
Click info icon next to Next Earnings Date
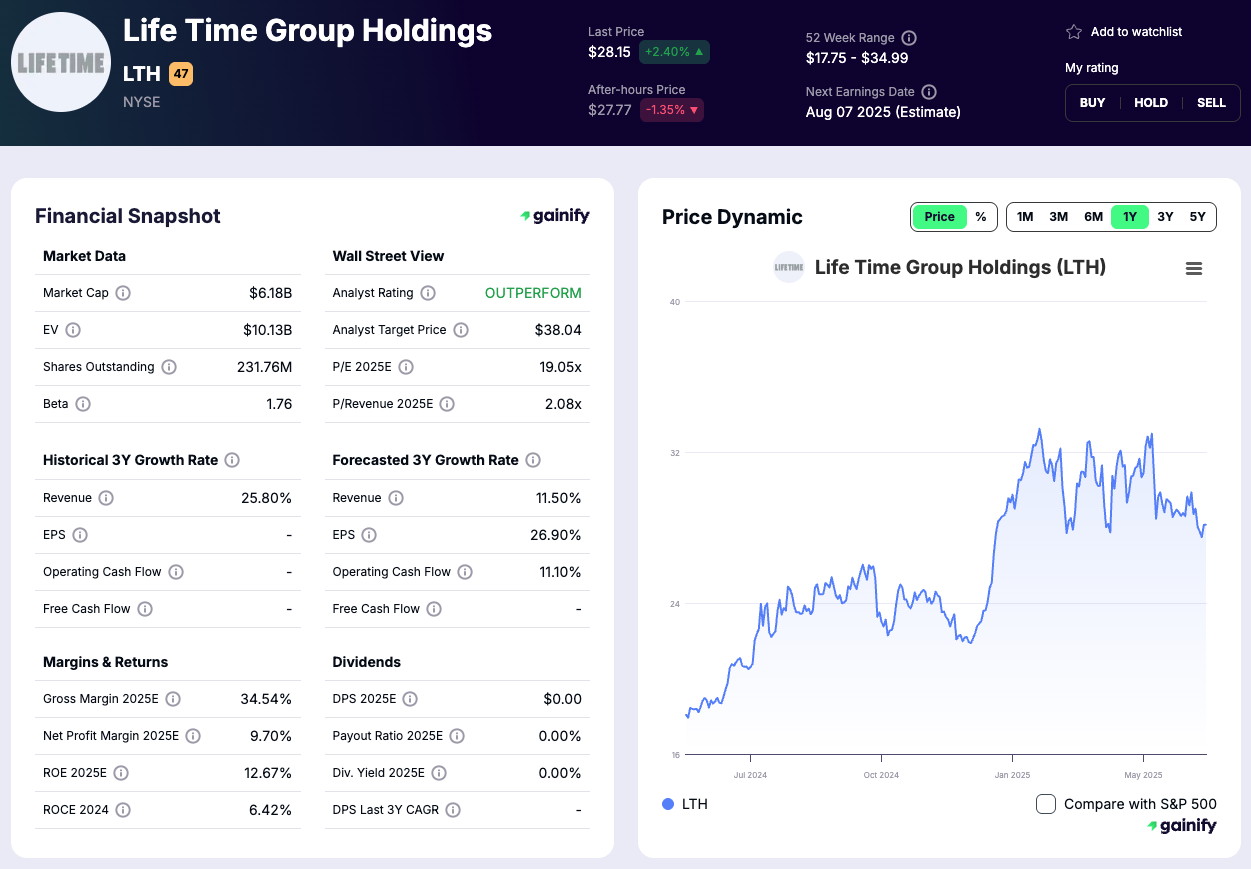point(929,92)
